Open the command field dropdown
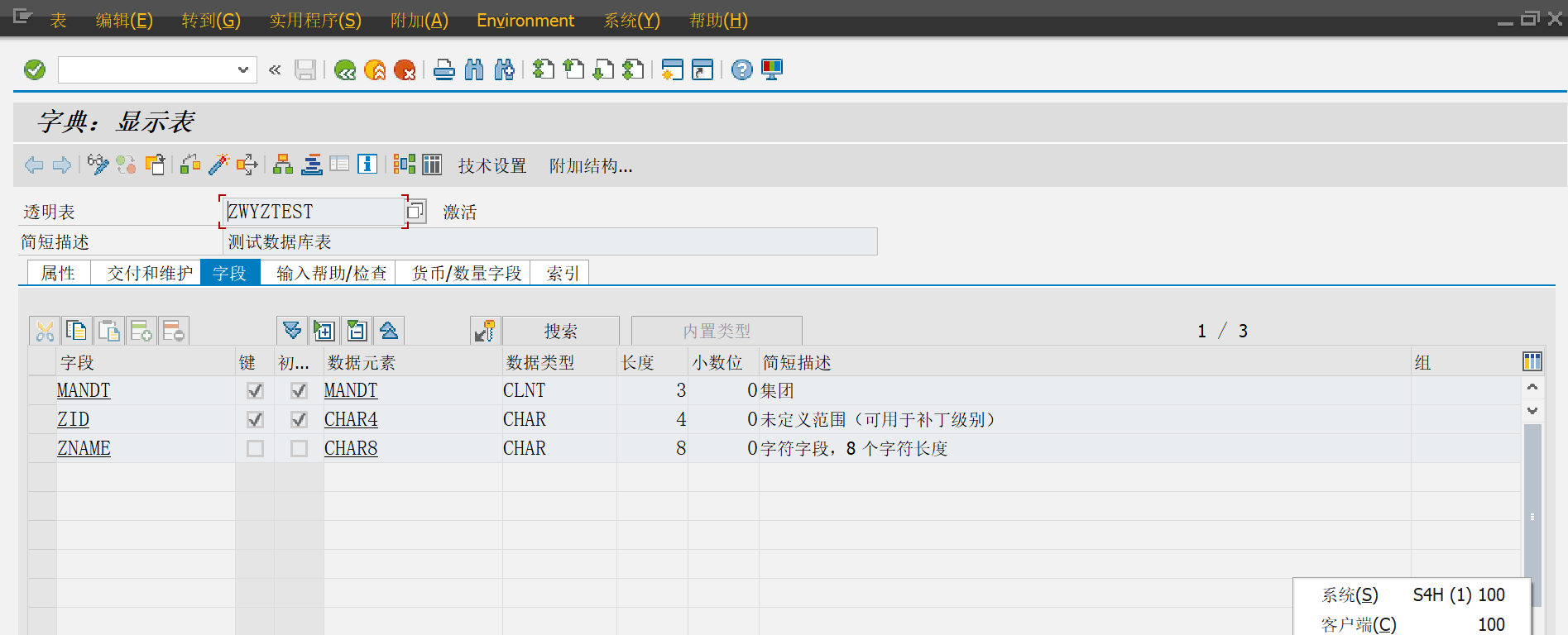 pos(242,70)
